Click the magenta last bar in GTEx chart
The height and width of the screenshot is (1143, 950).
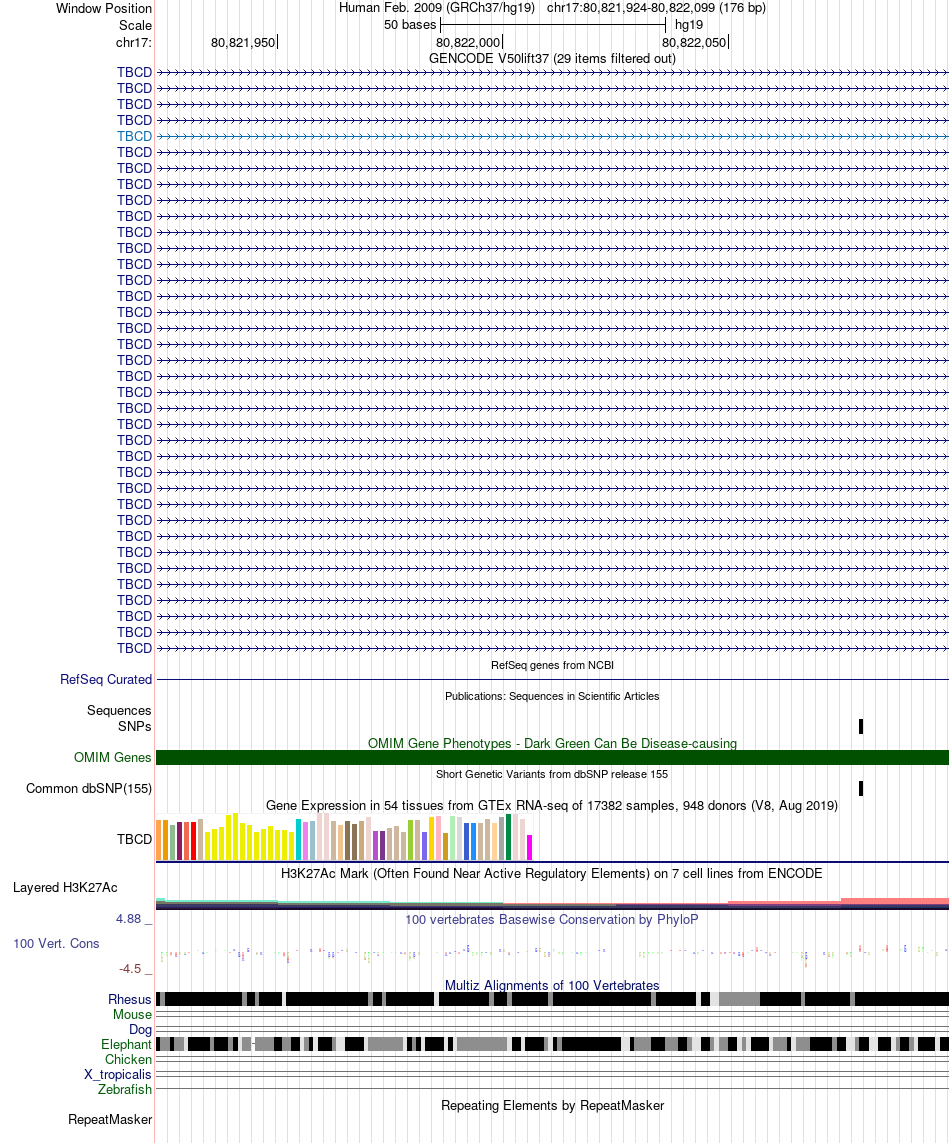pyautogui.click(x=529, y=847)
